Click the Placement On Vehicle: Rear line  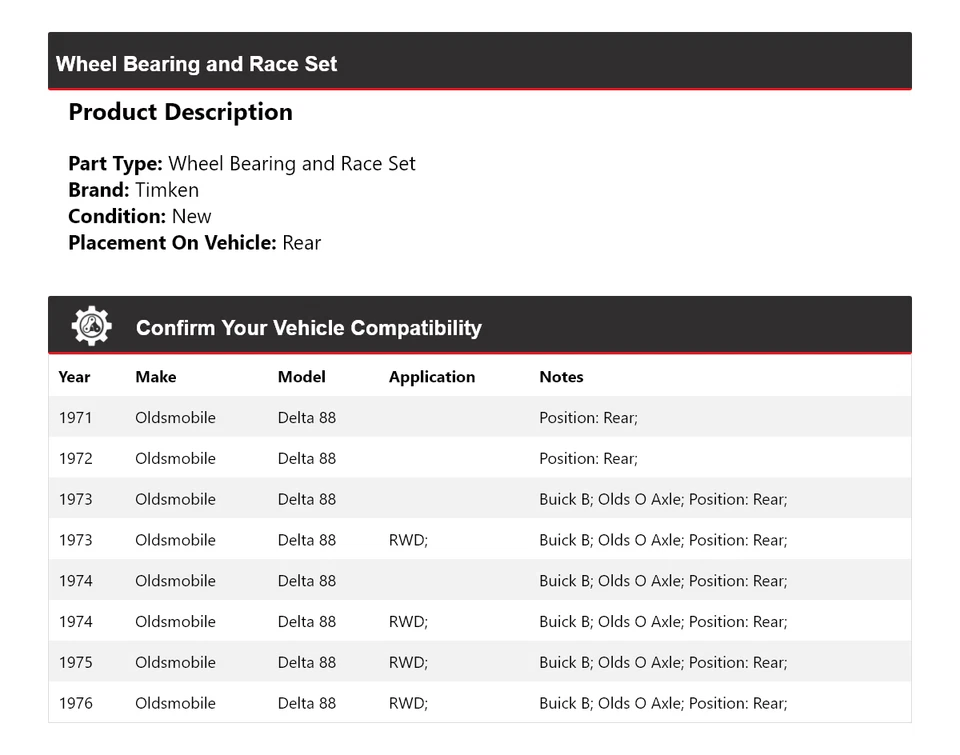194,242
